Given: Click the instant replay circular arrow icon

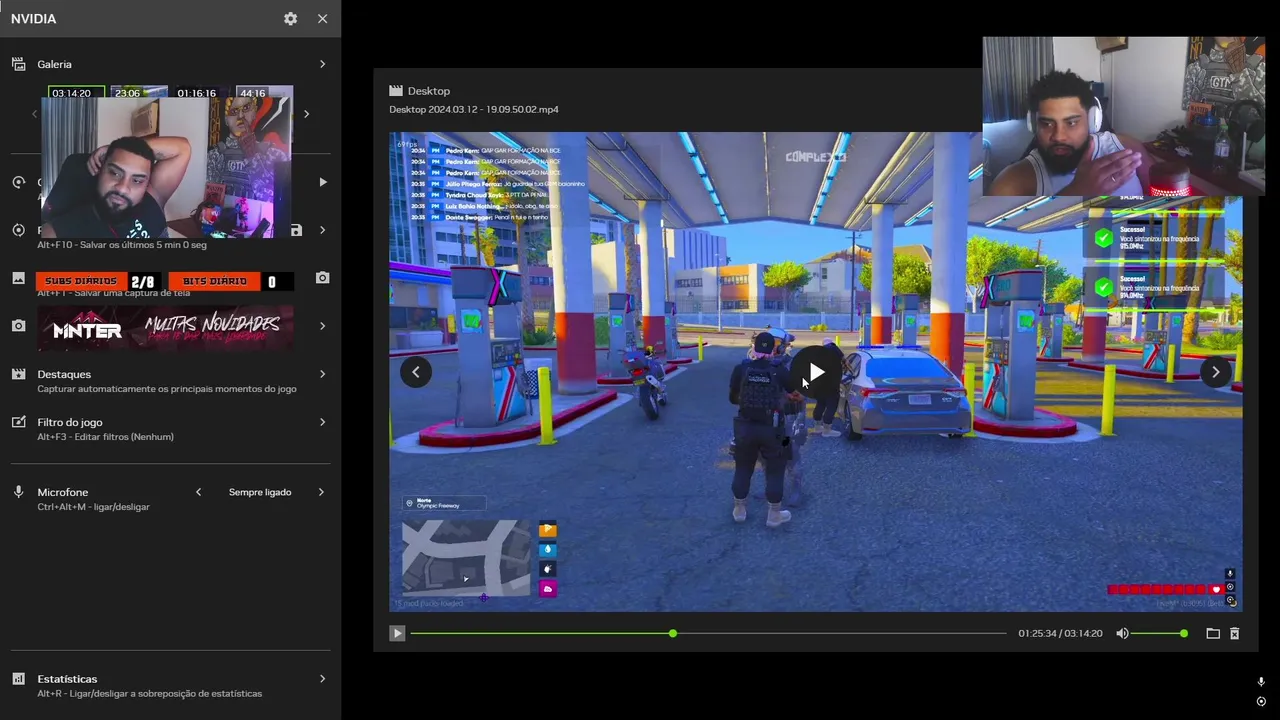Looking at the screenshot, I should (18, 182).
